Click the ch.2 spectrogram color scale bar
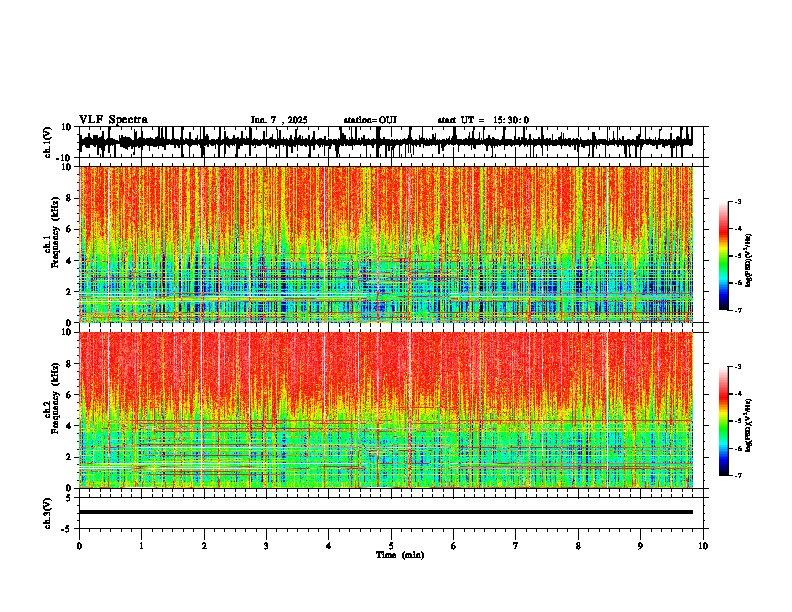Viewport: 792px width, 612px height. (x=724, y=421)
